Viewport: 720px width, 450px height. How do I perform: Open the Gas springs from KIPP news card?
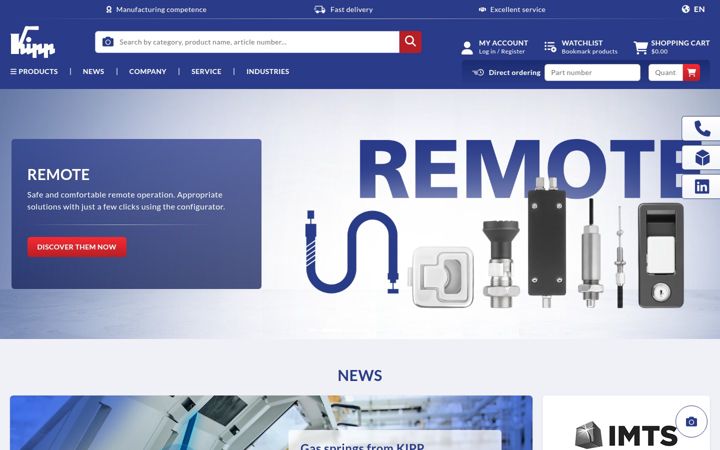[x=271, y=423]
